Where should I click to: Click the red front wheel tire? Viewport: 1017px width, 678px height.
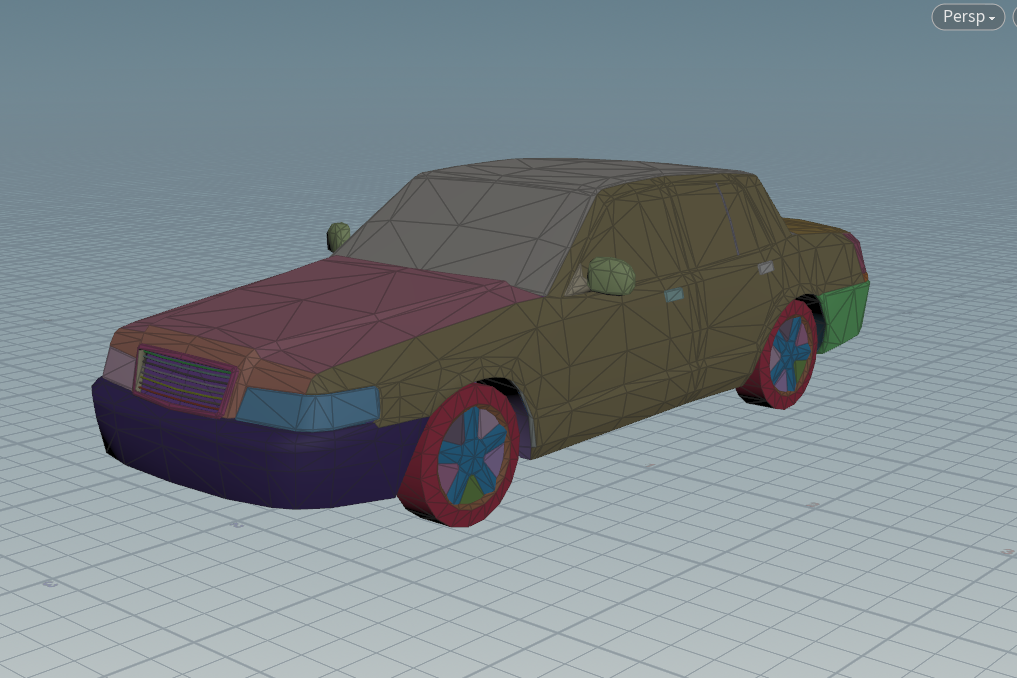(425, 490)
